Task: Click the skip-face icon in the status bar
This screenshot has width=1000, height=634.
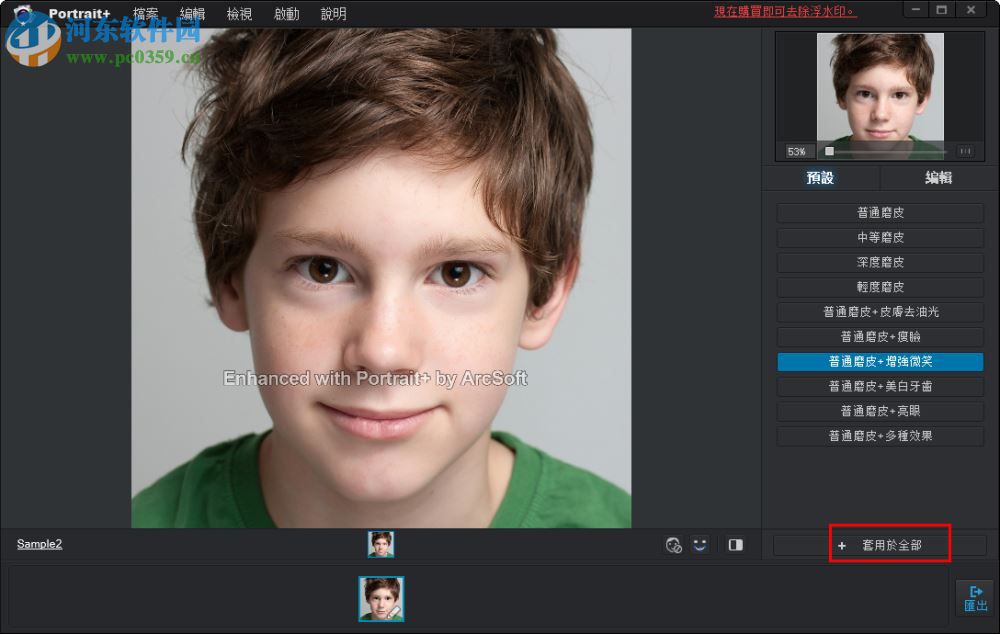Action: pos(673,544)
